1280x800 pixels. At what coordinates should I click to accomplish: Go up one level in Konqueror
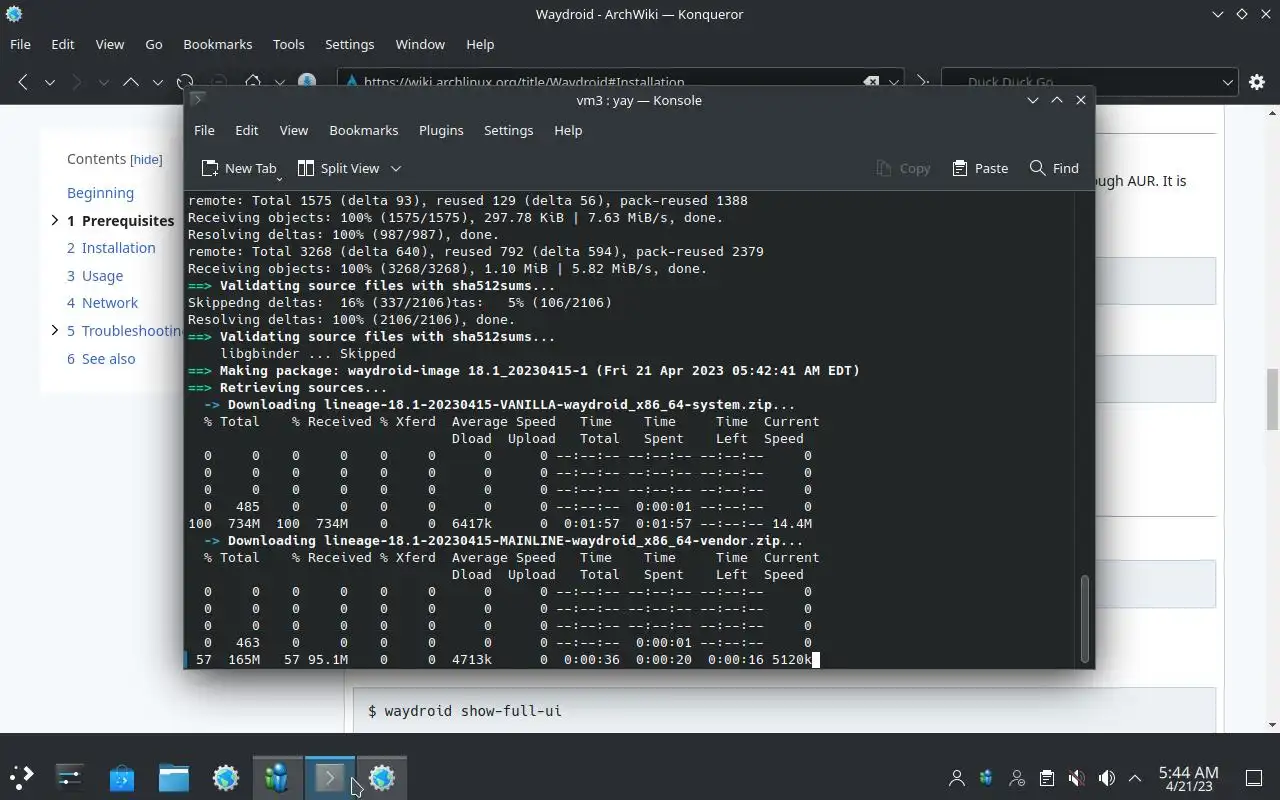coord(130,82)
